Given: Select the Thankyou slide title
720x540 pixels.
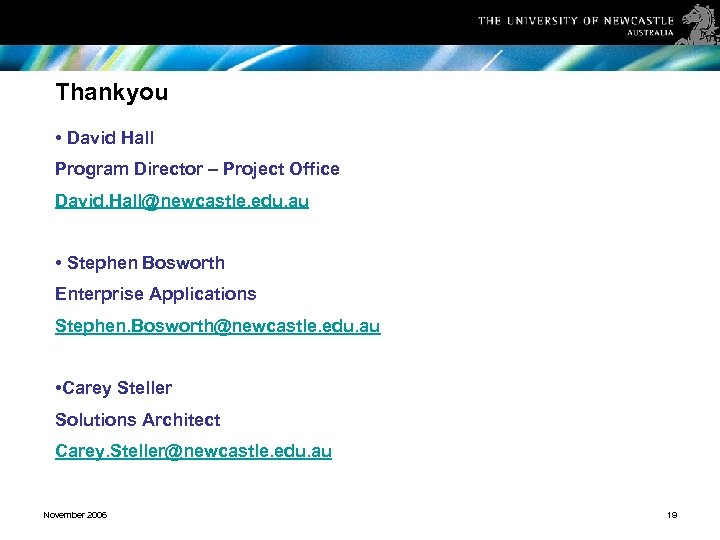Looking at the screenshot, I should point(112,92).
